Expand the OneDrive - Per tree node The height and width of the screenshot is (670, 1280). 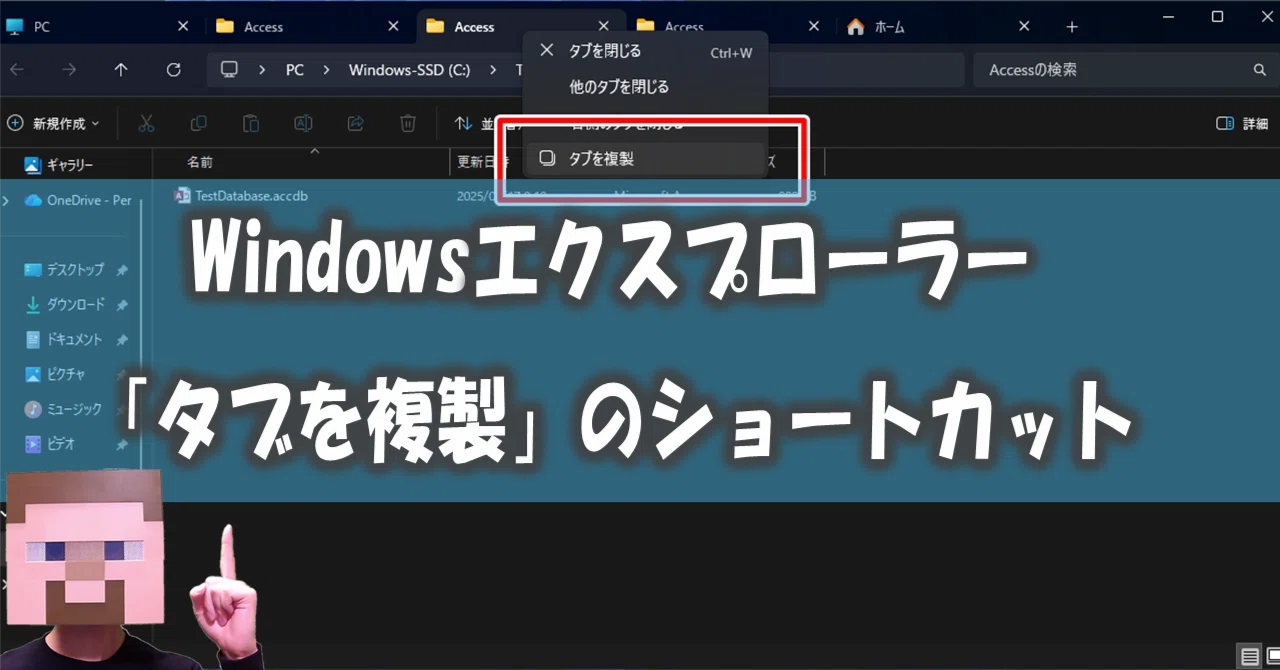7,200
